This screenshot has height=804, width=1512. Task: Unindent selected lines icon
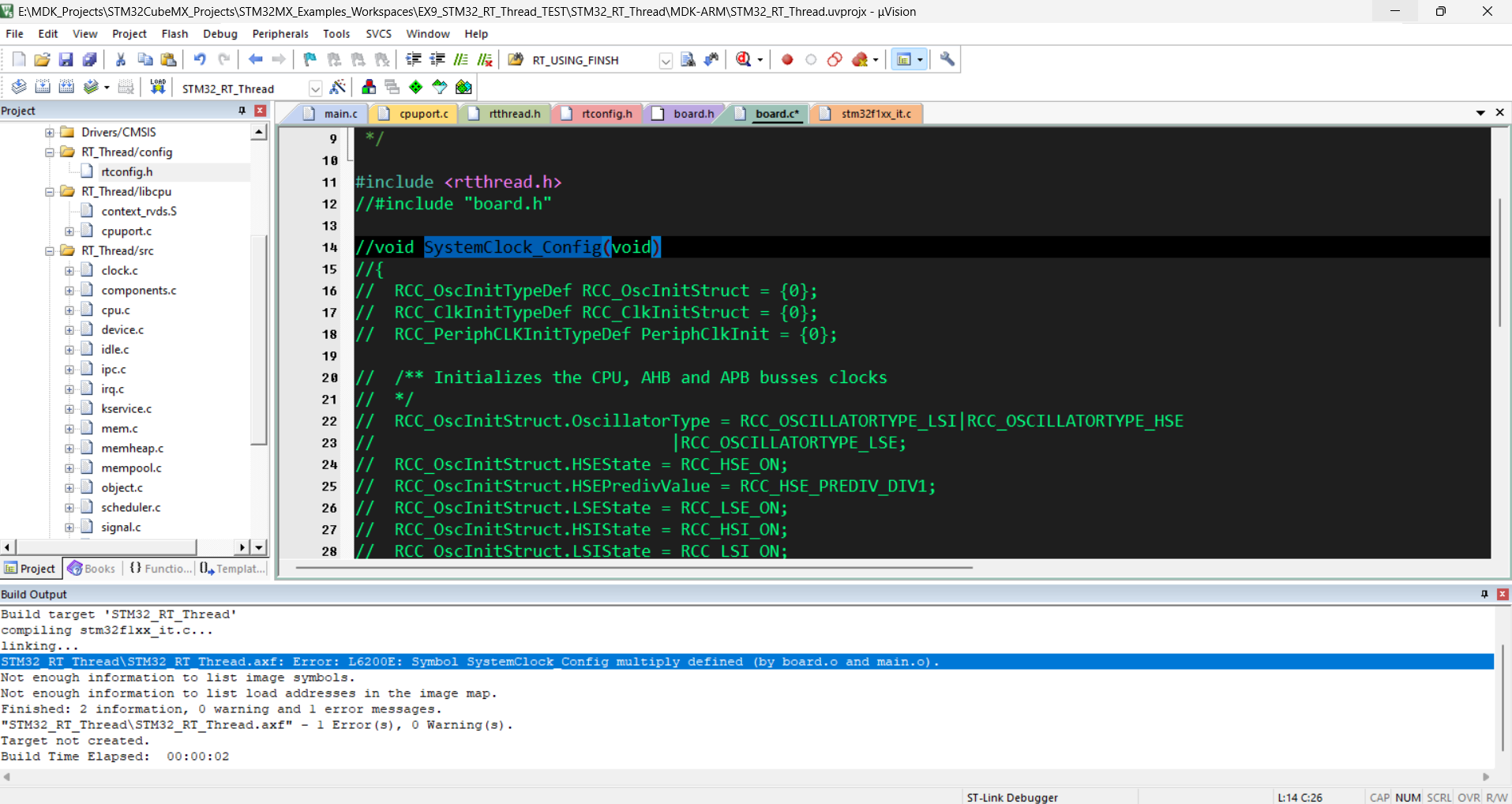coord(437,59)
